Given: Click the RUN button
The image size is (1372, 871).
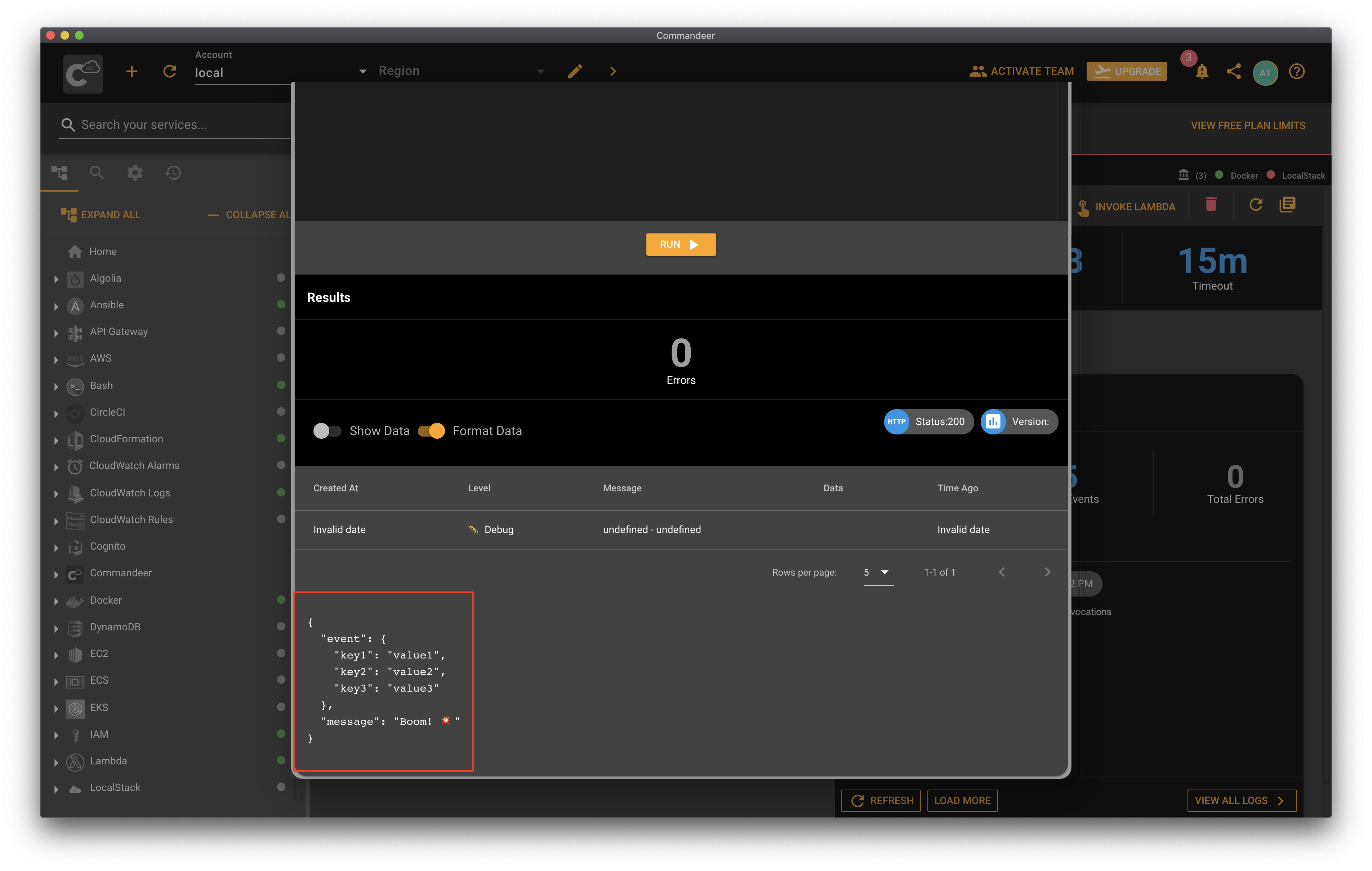Looking at the screenshot, I should click(681, 244).
